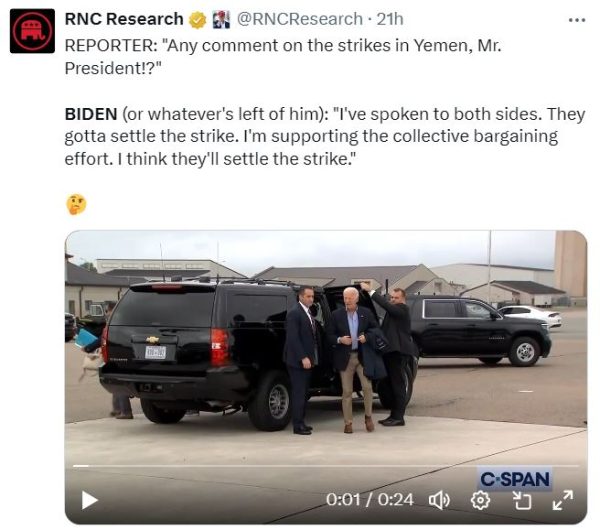
Task: Open the @RNCResearch handle link
Action: pos(299,19)
